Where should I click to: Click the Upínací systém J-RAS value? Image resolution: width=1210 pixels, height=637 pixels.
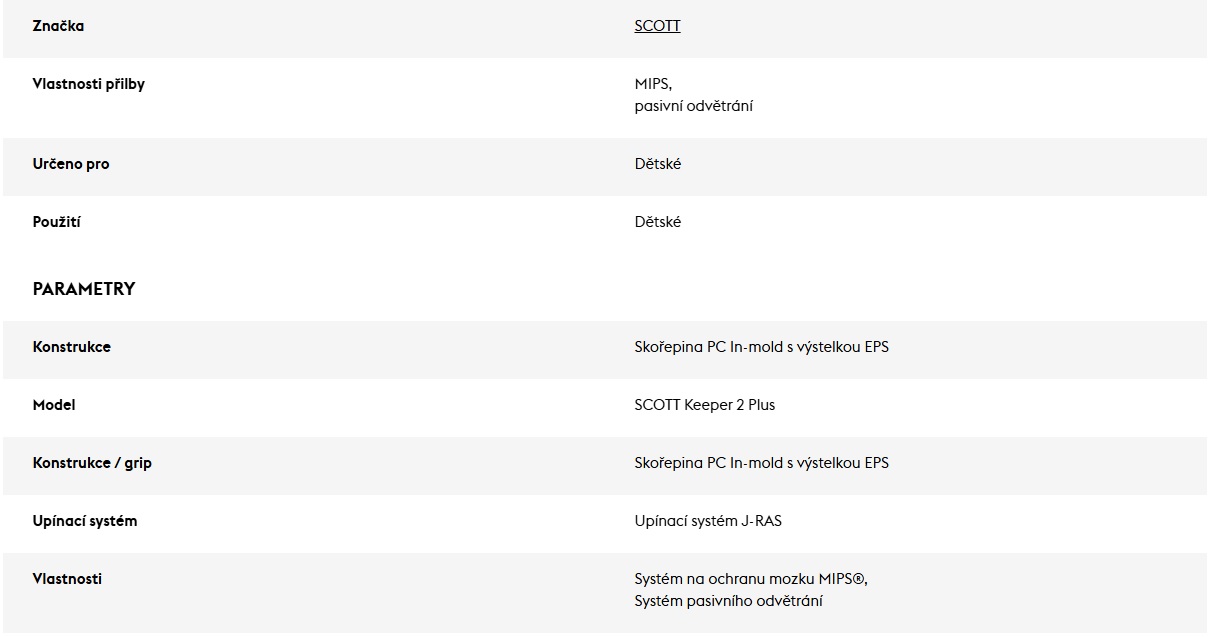pyautogui.click(x=708, y=521)
